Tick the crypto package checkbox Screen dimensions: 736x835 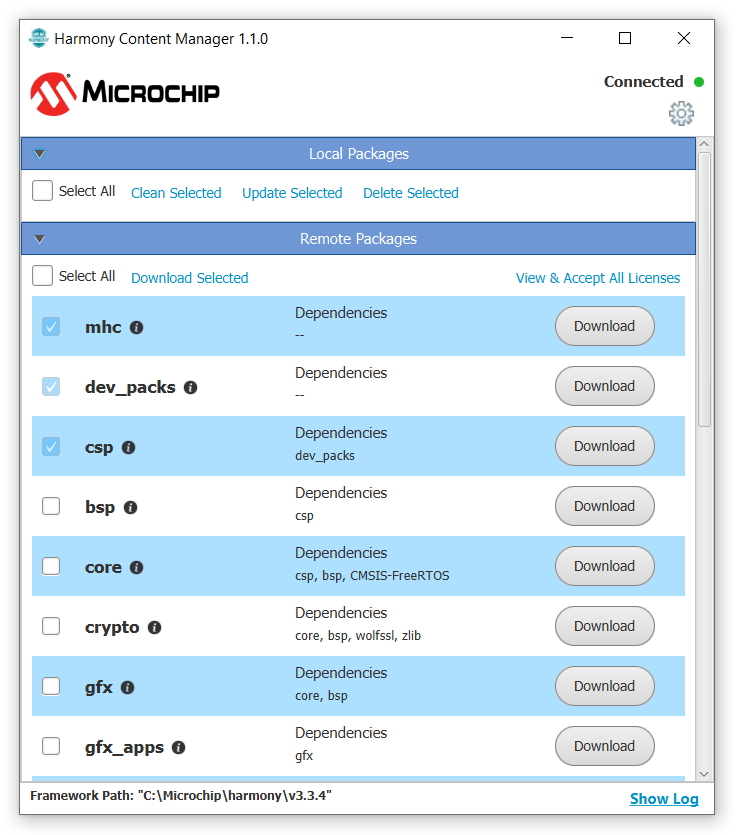point(51,626)
